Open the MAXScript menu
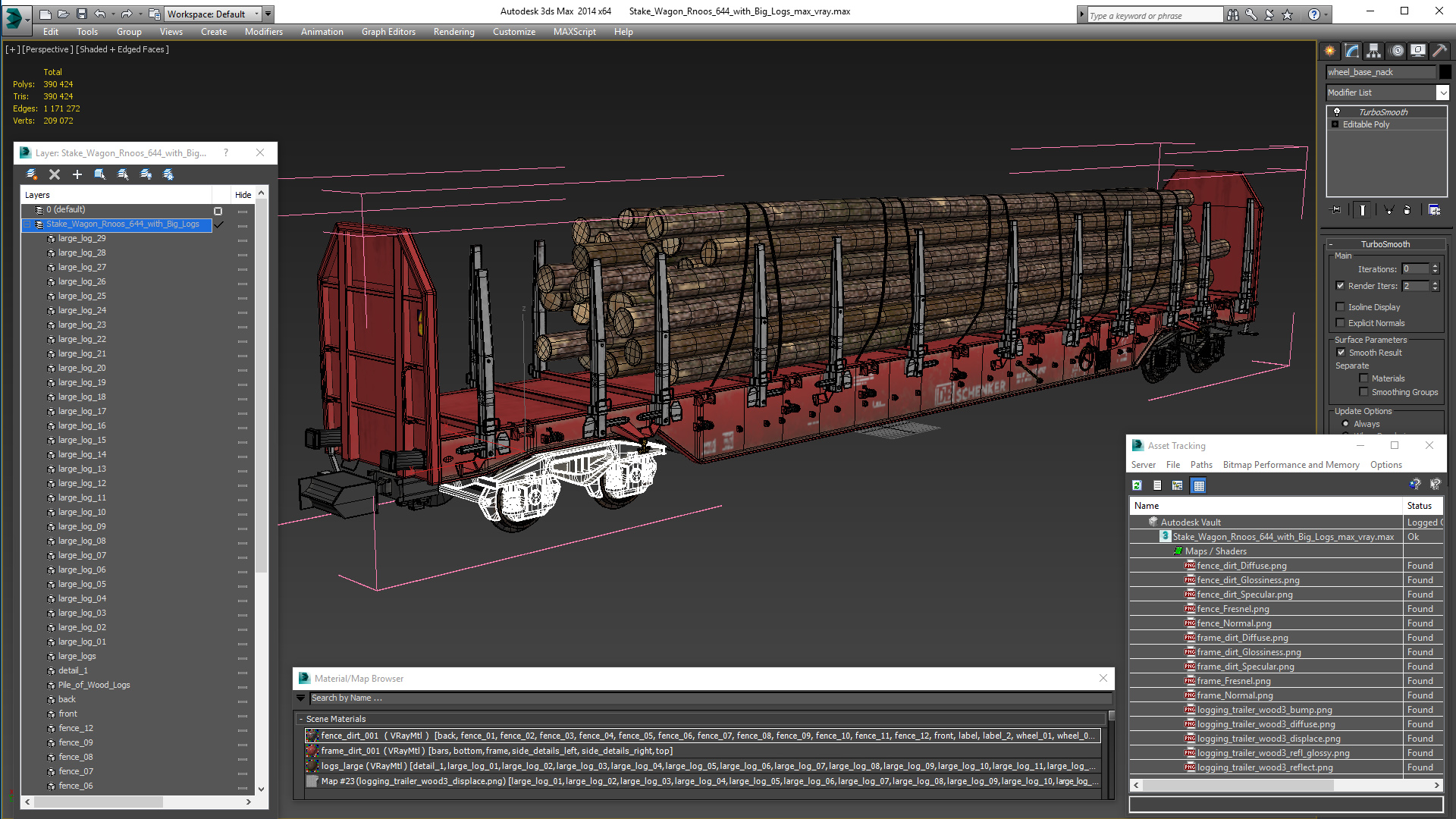 click(x=574, y=32)
